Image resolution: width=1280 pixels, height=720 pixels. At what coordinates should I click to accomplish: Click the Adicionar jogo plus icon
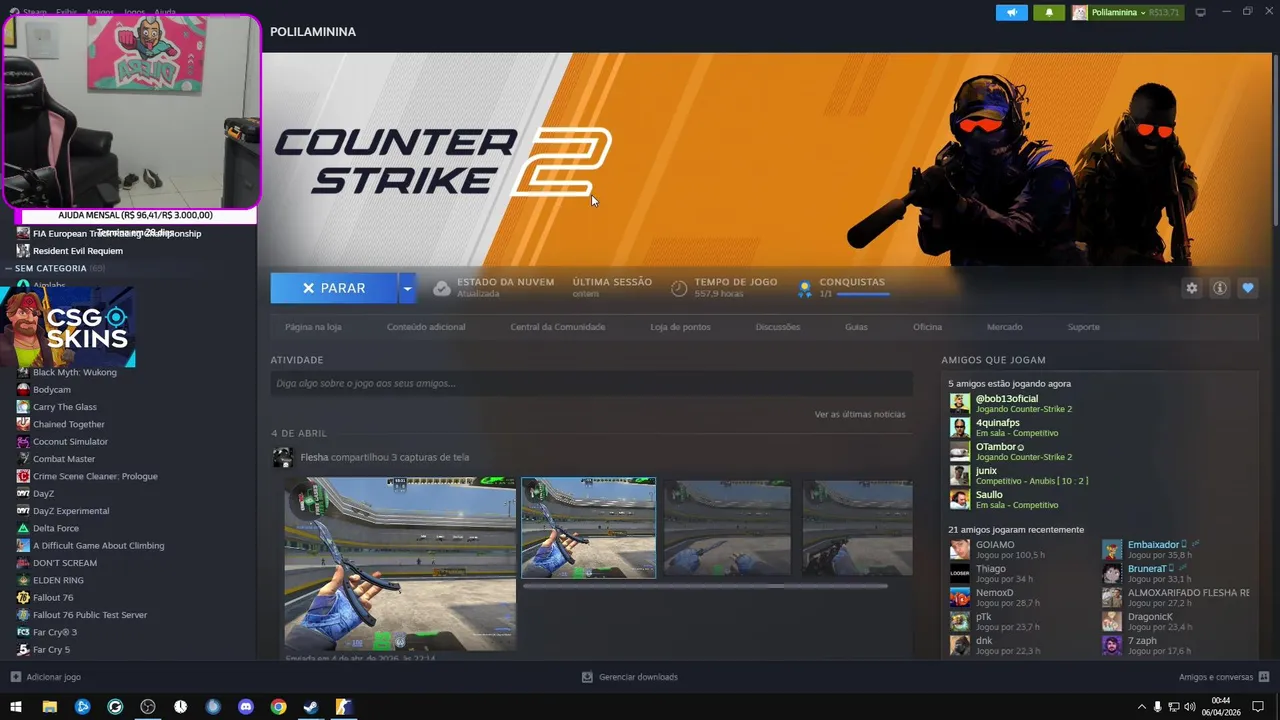point(15,677)
